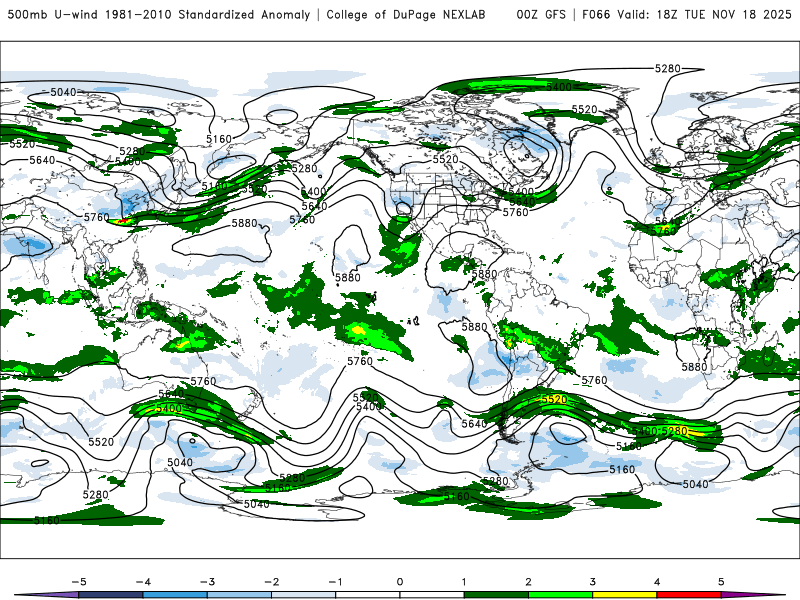Click the colorbar tick label "3"
The height and width of the screenshot is (600, 800).
[592, 582]
